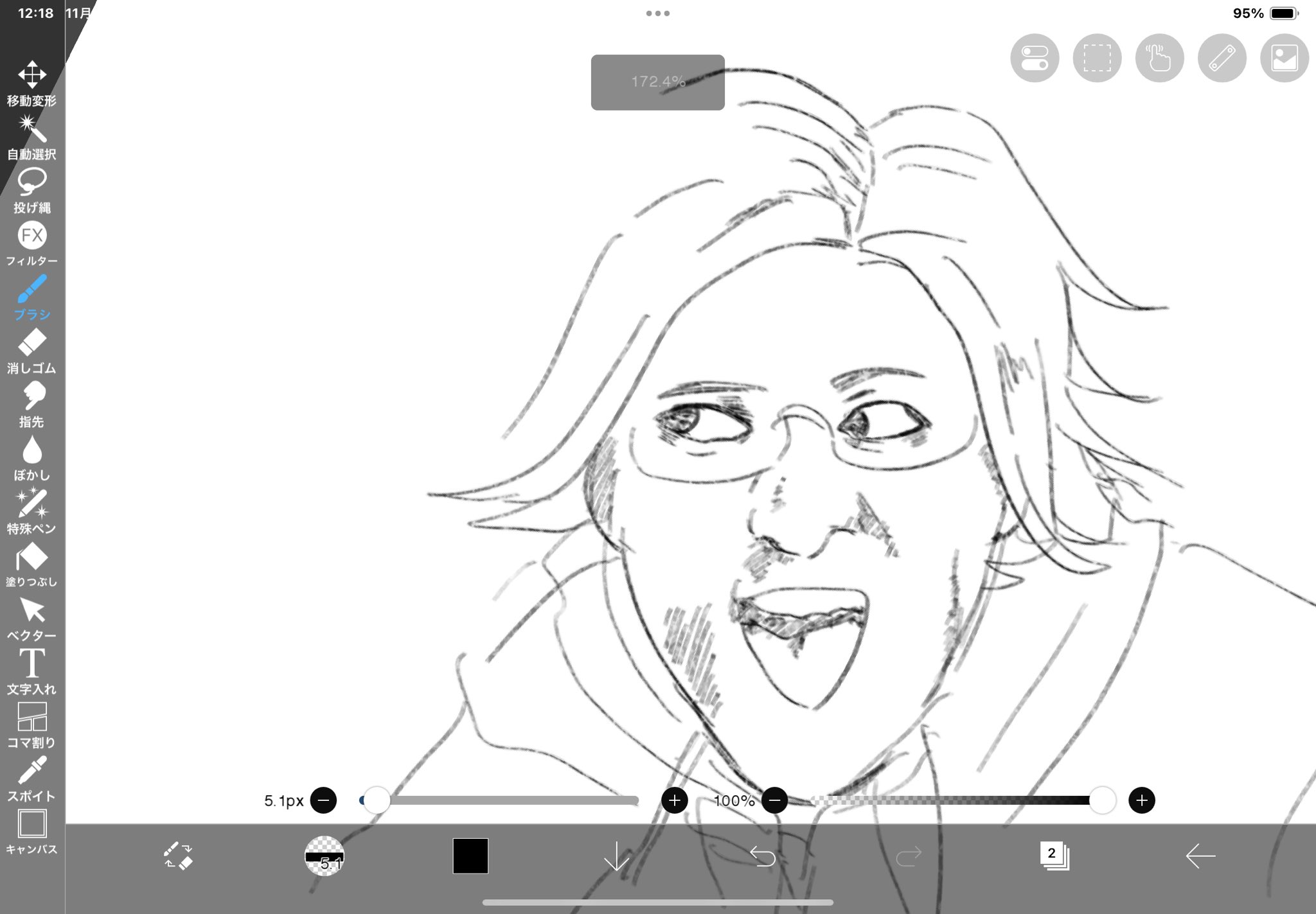Screen dimensions: 1316x914
Task: Select the Blur tool (ぼかし)
Action: point(31,450)
